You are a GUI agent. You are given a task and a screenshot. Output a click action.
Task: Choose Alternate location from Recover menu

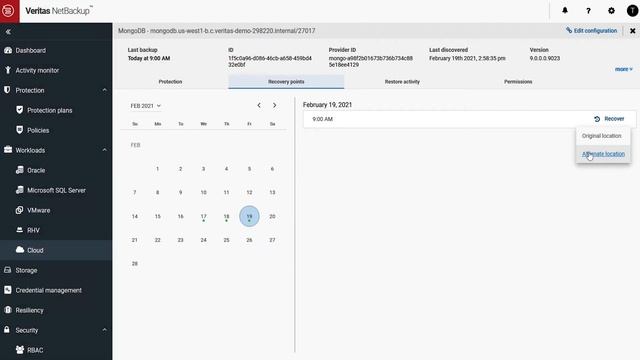pos(603,154)
